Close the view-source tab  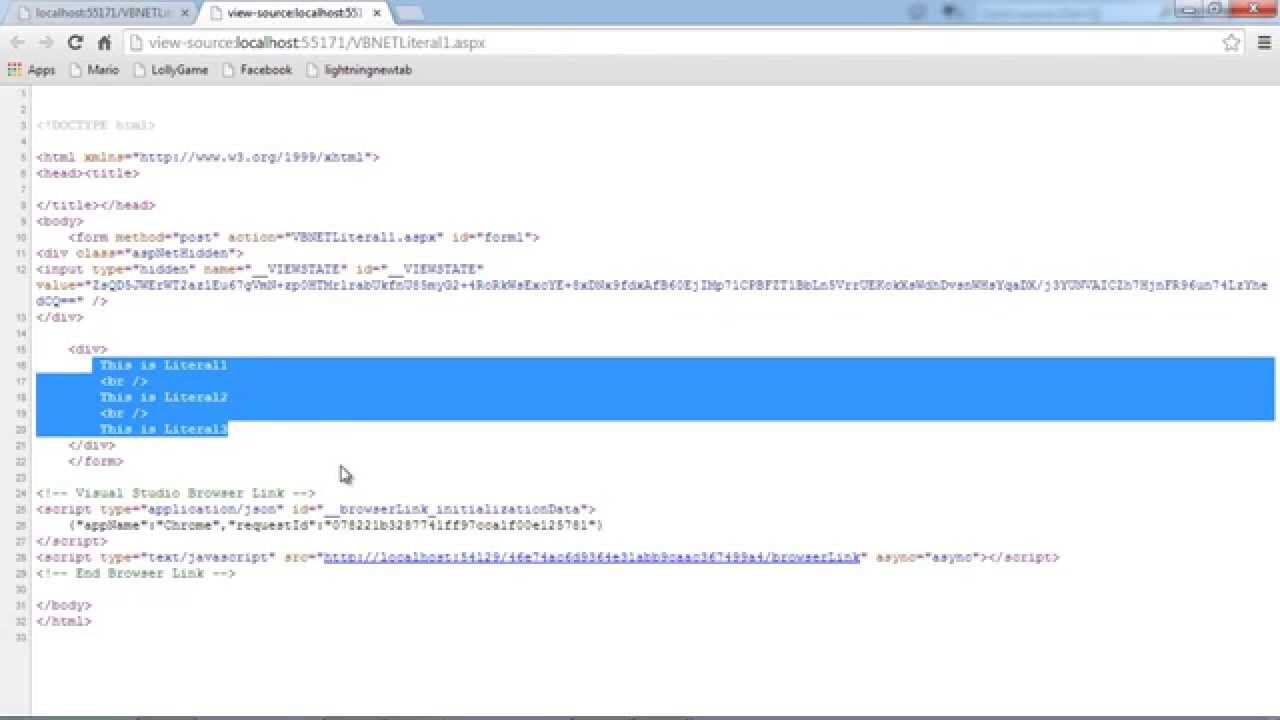376,13
